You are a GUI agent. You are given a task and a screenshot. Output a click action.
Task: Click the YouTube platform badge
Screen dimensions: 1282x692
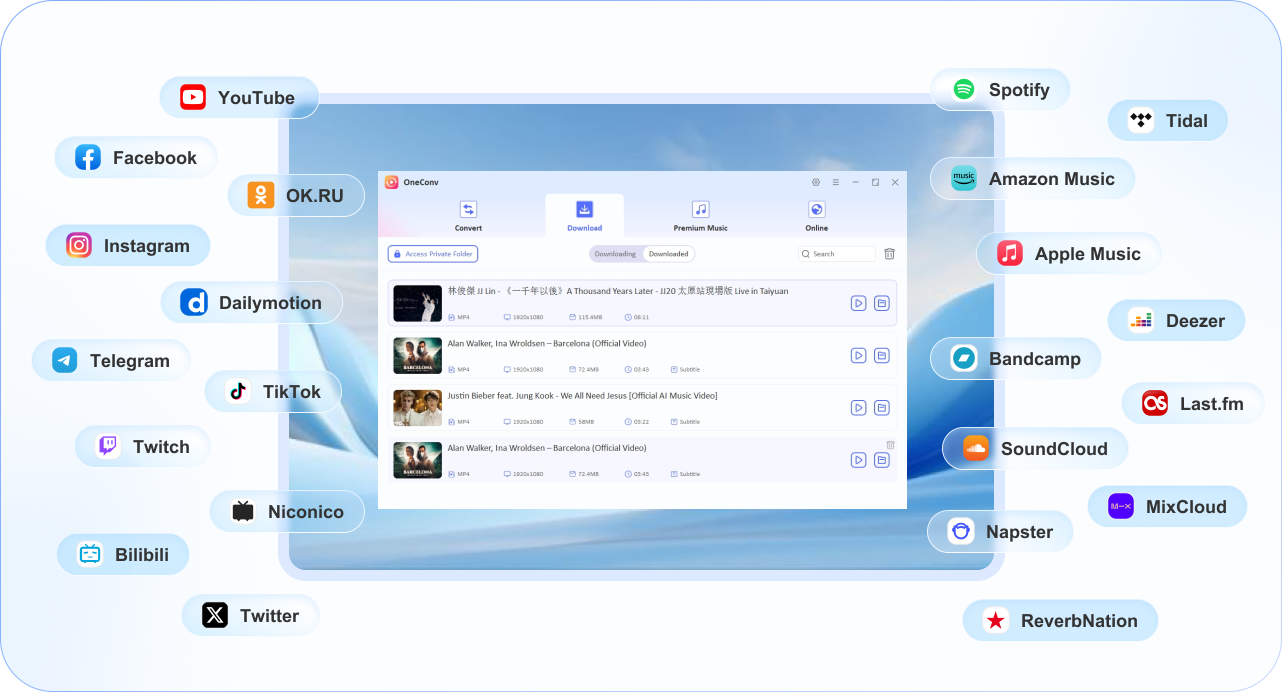tap(239, 98)
